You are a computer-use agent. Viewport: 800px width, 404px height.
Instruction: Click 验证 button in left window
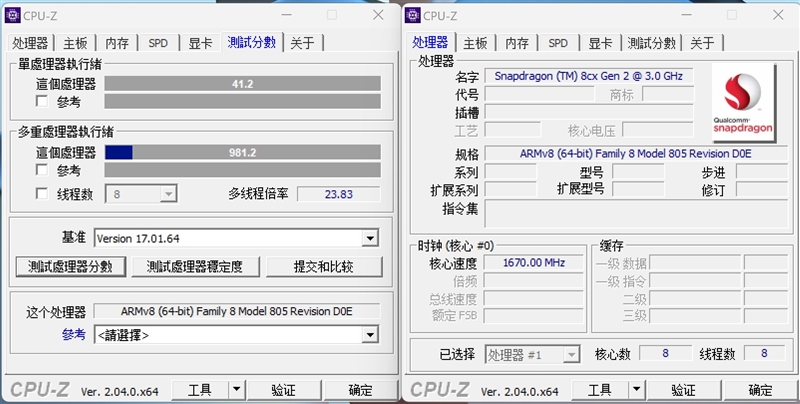click(x=284, y=390)
